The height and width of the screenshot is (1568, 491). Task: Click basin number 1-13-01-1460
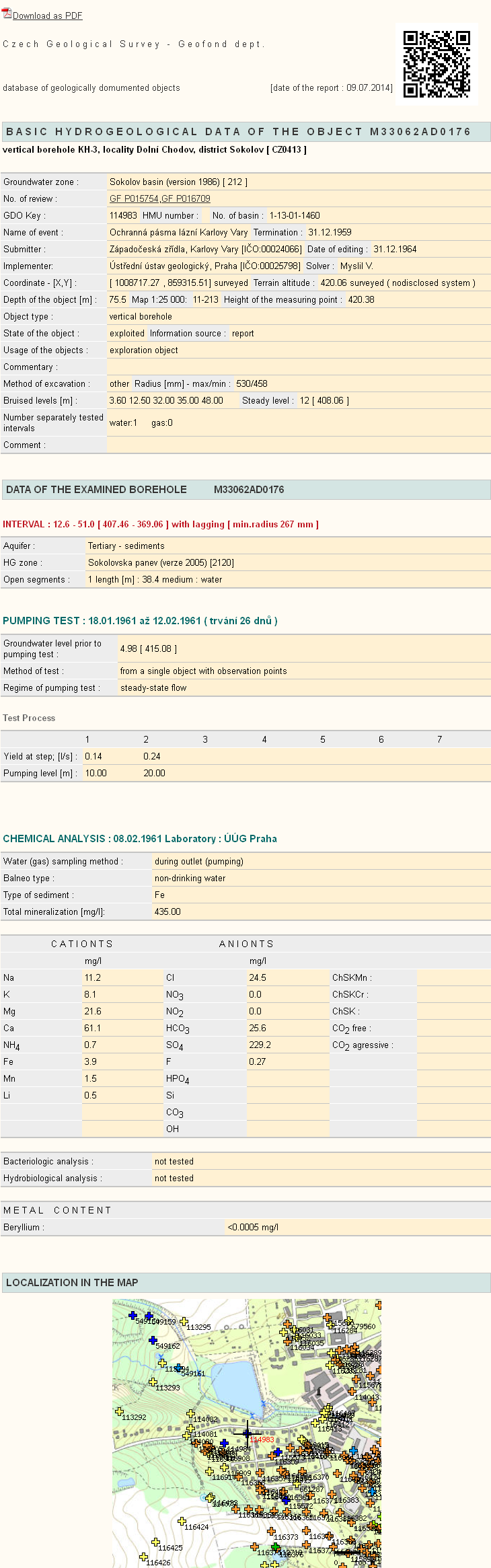pyautogui.click(x=295, y=215)
